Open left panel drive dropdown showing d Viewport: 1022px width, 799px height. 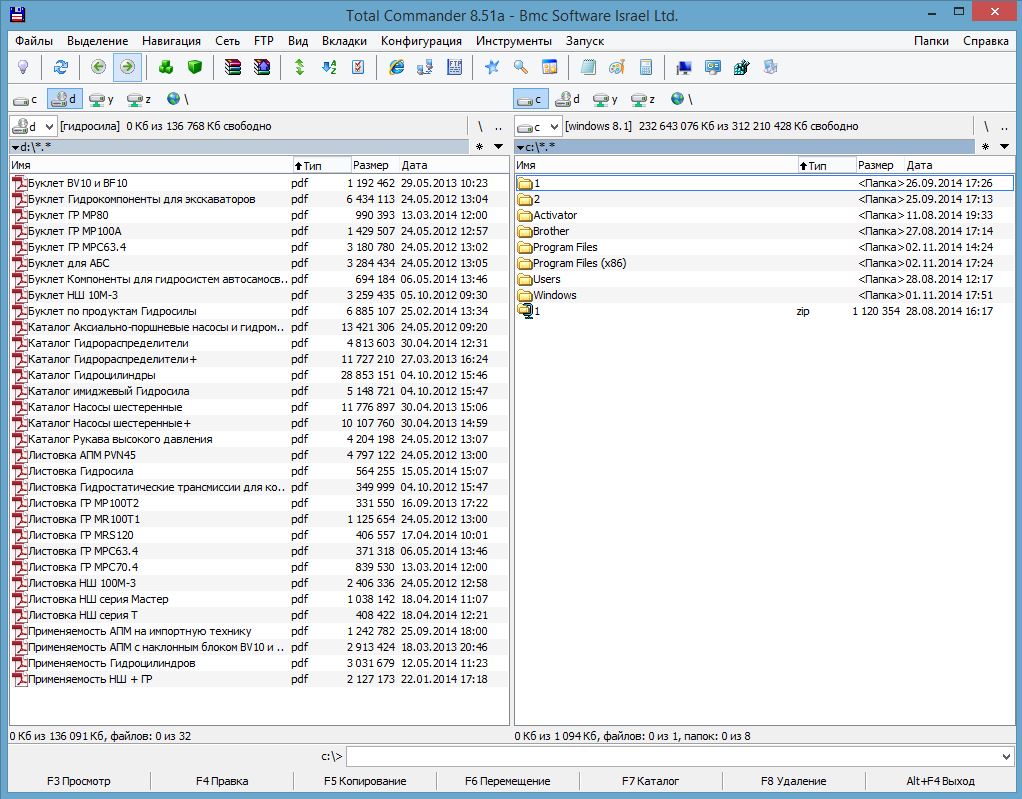[33, 126]
